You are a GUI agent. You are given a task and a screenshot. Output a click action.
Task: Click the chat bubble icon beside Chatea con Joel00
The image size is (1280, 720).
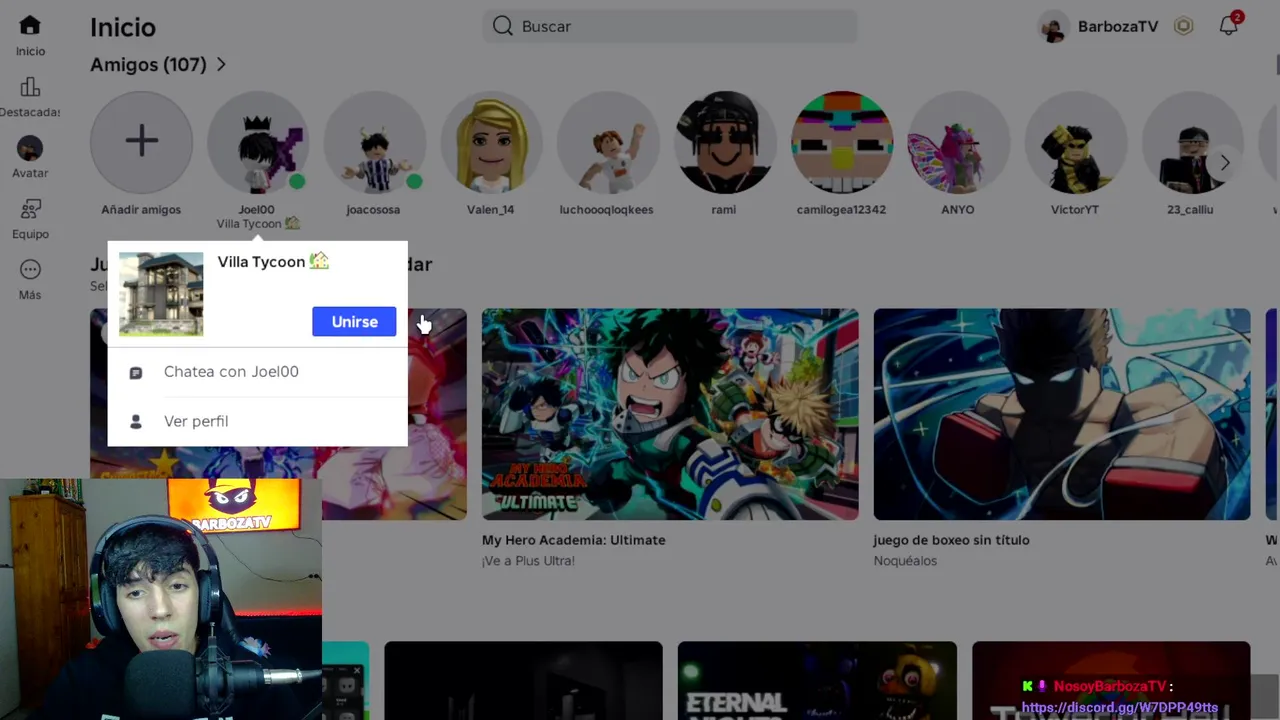[x=136, y=372]
